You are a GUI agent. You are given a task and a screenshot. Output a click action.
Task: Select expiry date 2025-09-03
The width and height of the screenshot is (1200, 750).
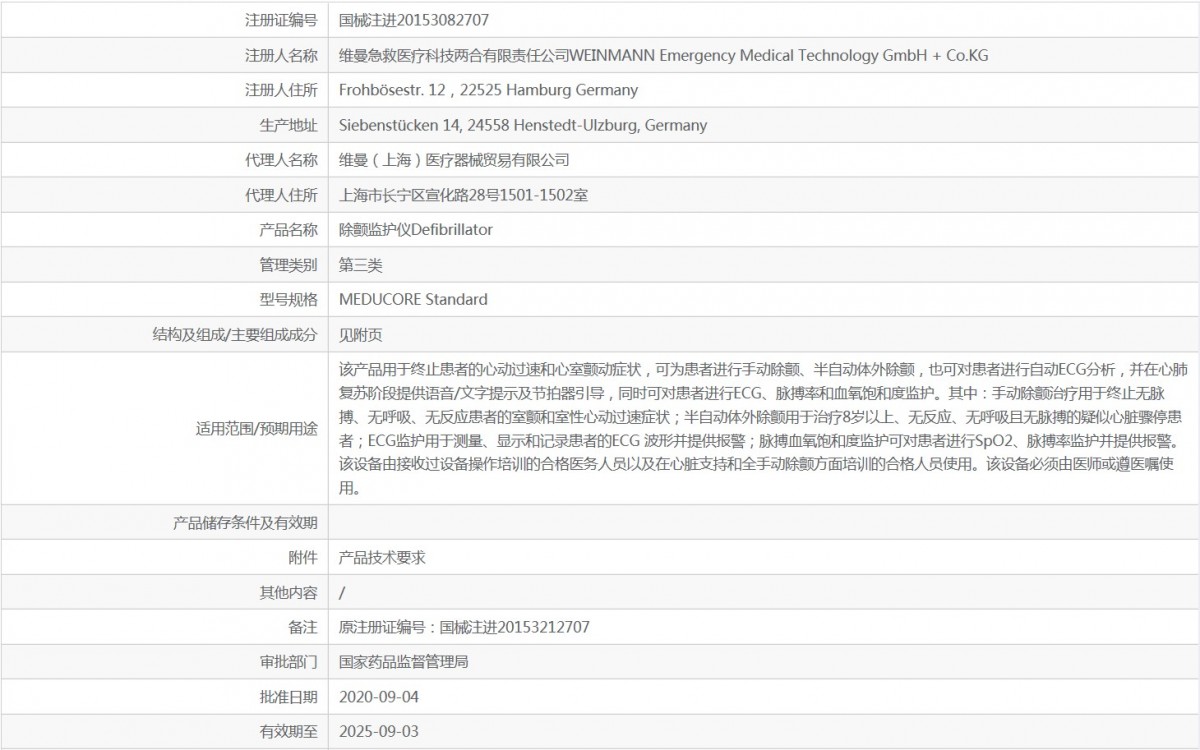379,731
